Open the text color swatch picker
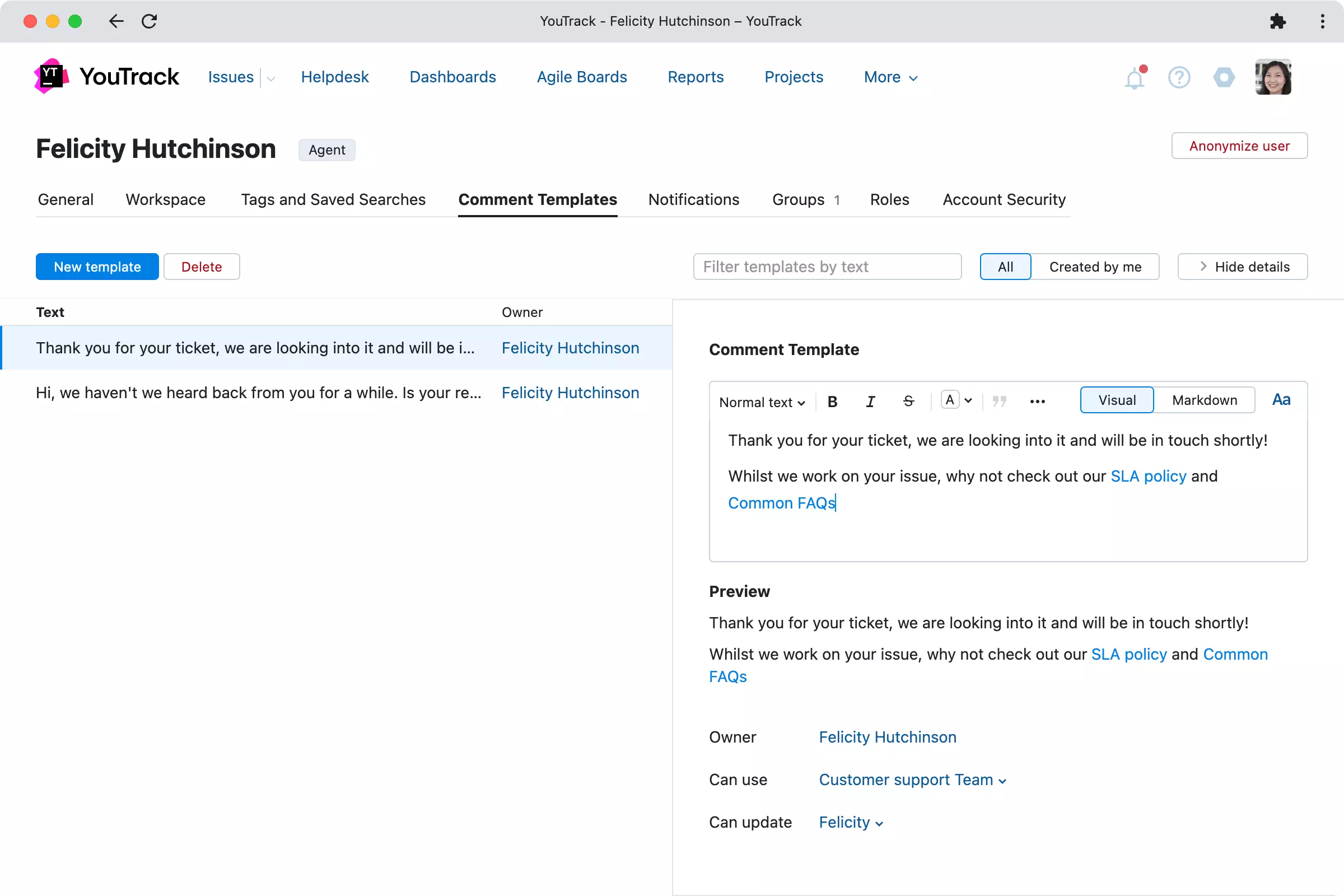The height and width of the screenshot is (896, 1344). point(949,400)
